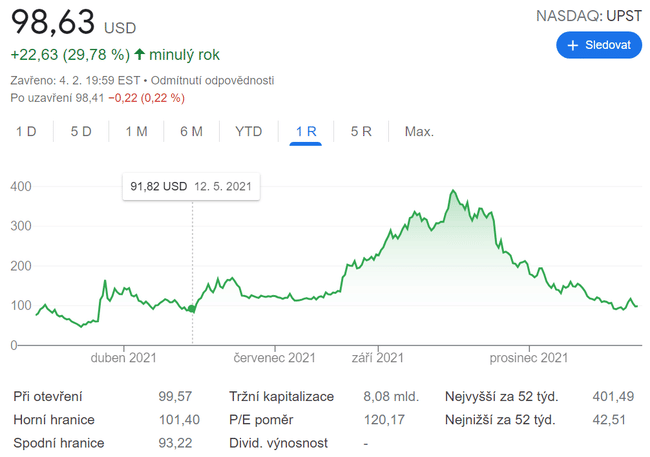Click the chart peak near 400 USD
The height and width of the screenshot is (457, 650).
tap(454, 191)
